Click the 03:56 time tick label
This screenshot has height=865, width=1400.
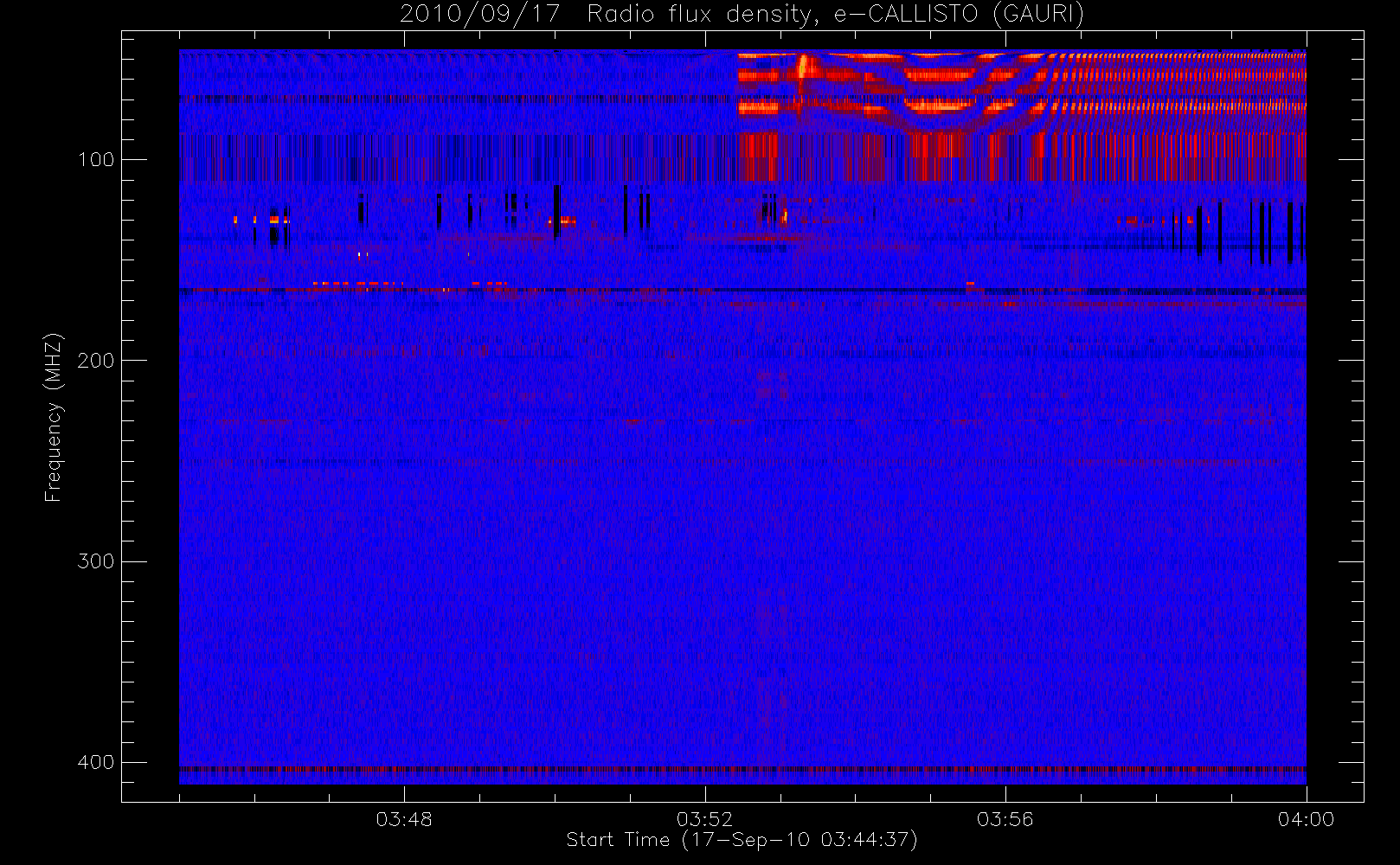pyautogui.click(x=1005, y=819)
